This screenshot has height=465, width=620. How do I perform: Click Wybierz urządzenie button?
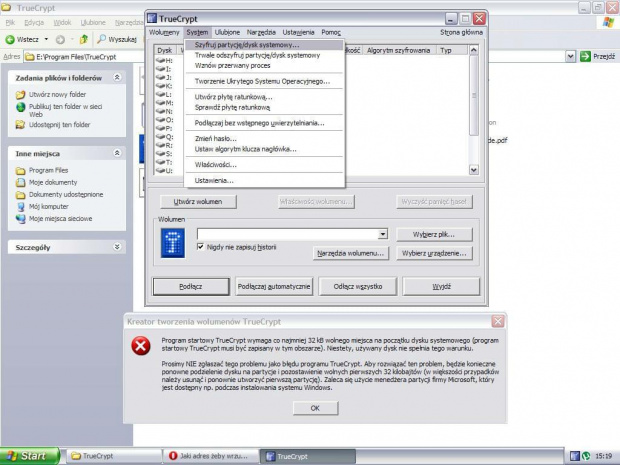click(x=434, y=253)
